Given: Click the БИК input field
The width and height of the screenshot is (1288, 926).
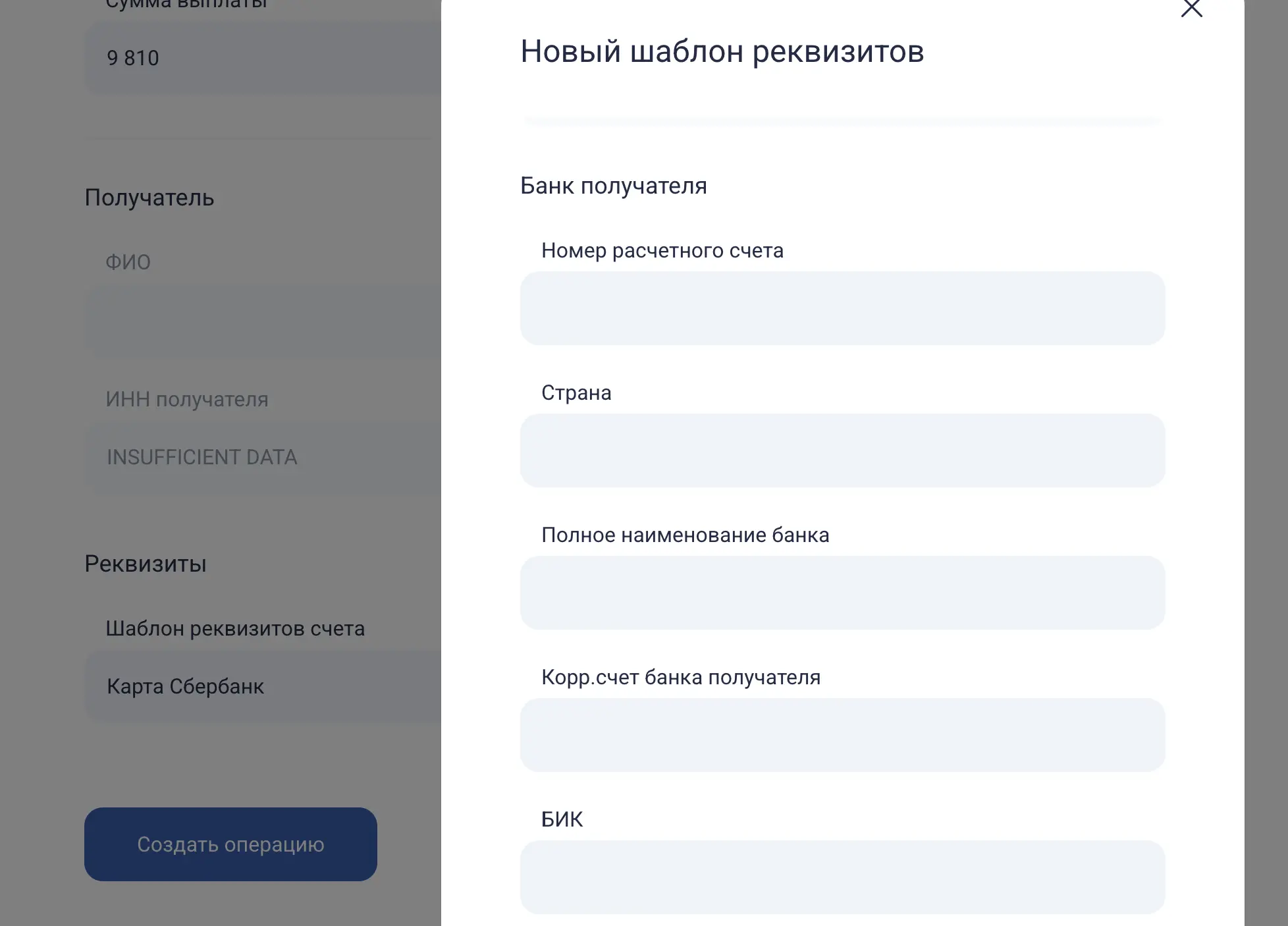Looking at the screenshot, I should coord(842,877).
